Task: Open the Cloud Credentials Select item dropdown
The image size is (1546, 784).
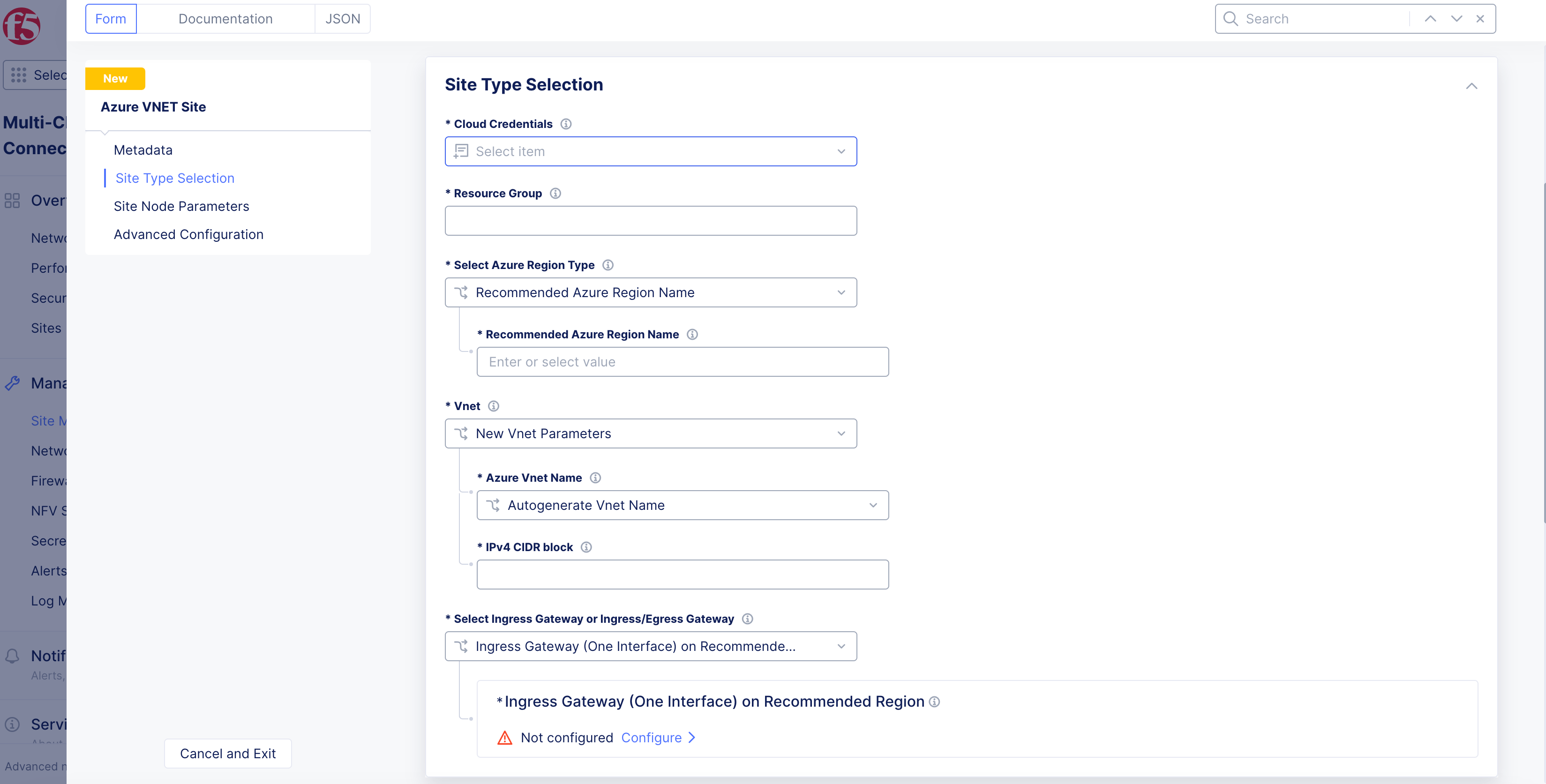Action: click(x=651, y=151)
